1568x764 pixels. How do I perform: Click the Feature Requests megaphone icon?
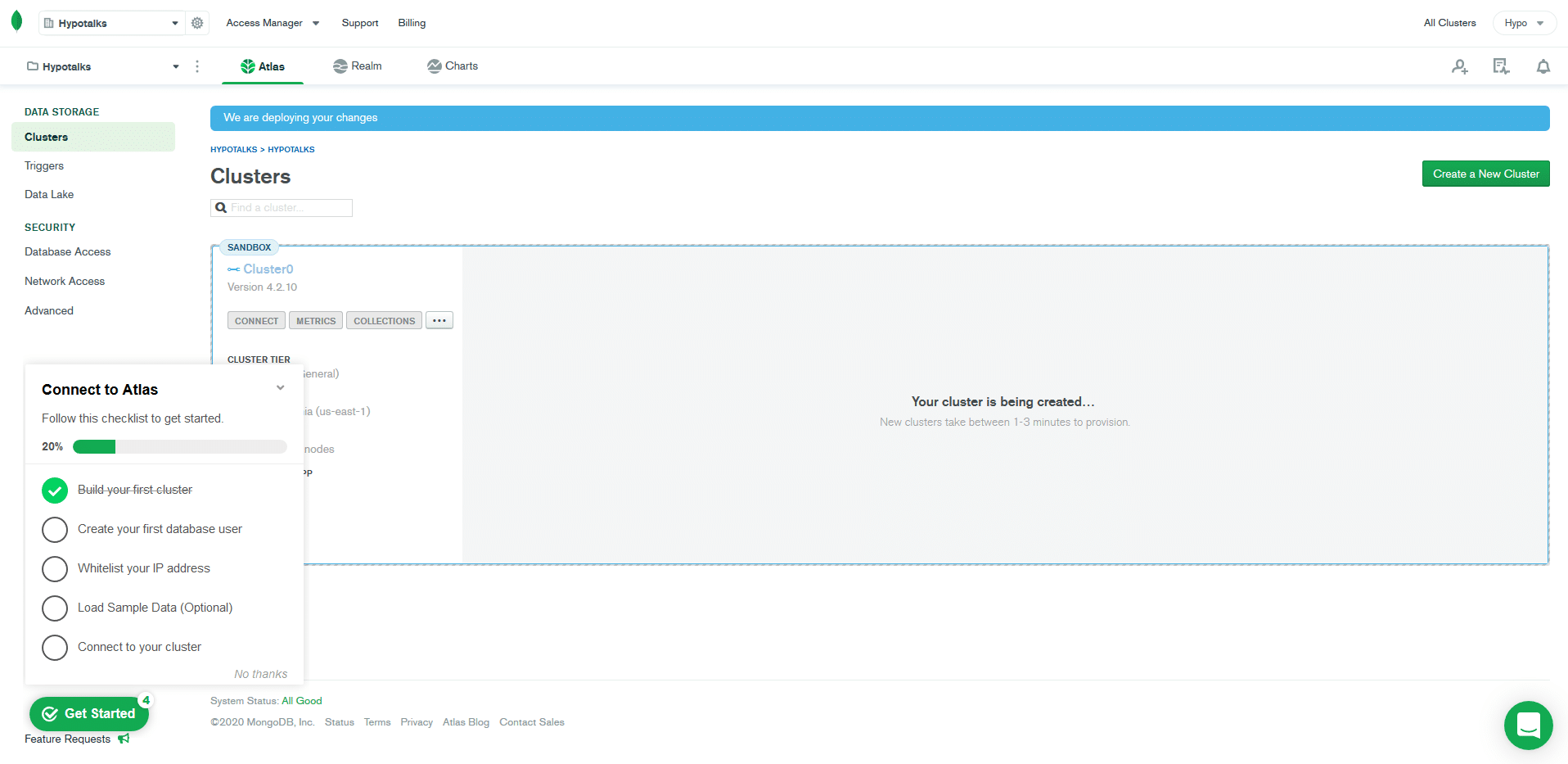click(x=124, y=739)
